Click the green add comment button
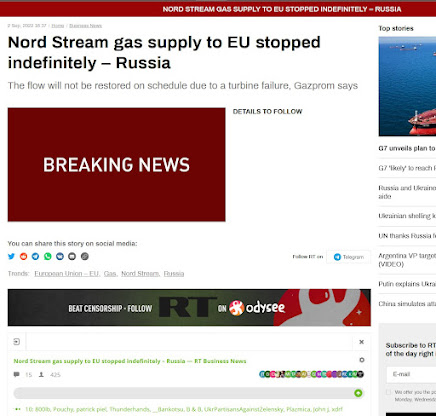The width and height of the screenshot is (436, 416). 358,393
